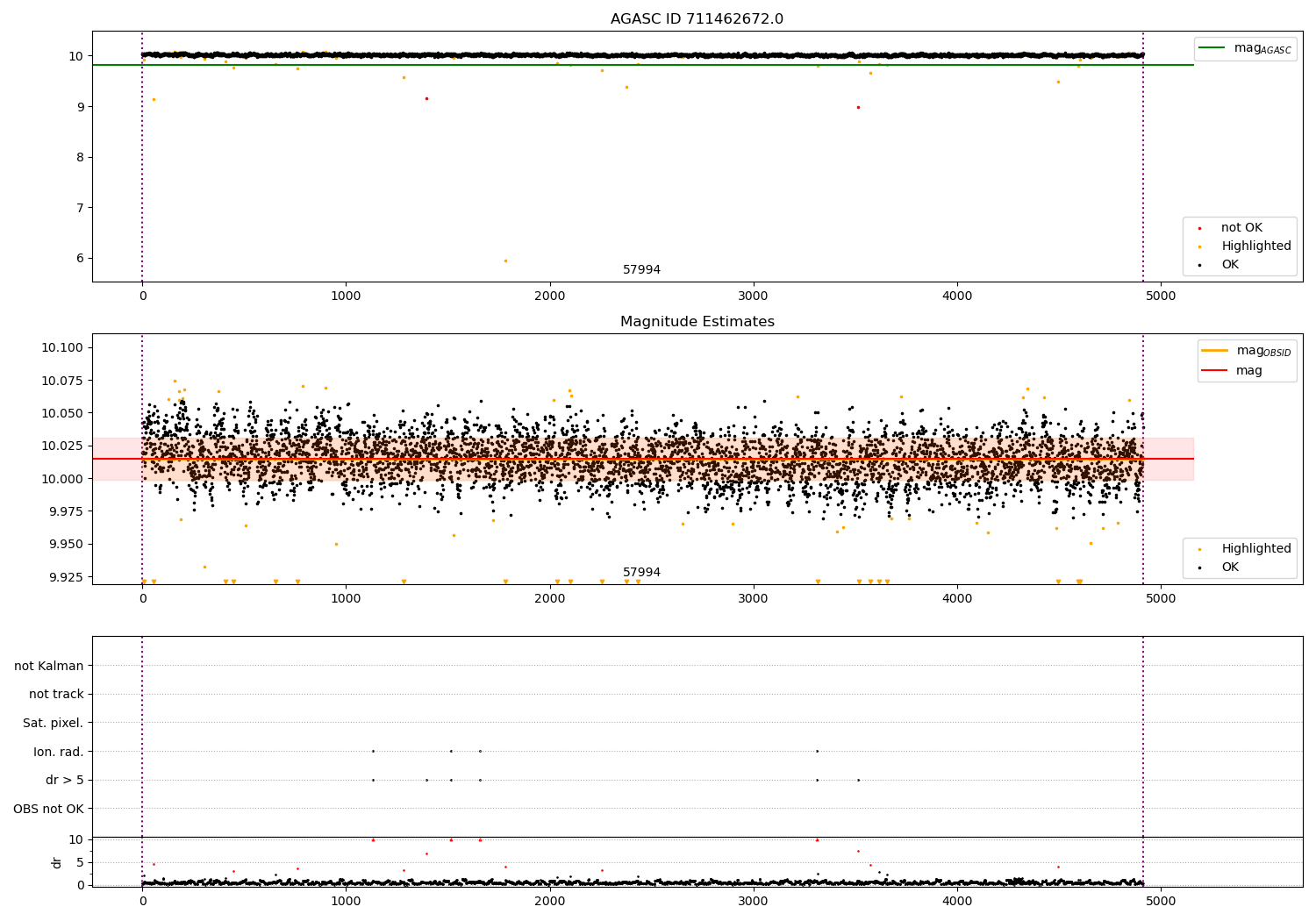Image resolution: width=1316 pixels, height=921 pixels.
Task: Click 'Highlighted' legend entry in top plot
Action: pos(1255,246)
